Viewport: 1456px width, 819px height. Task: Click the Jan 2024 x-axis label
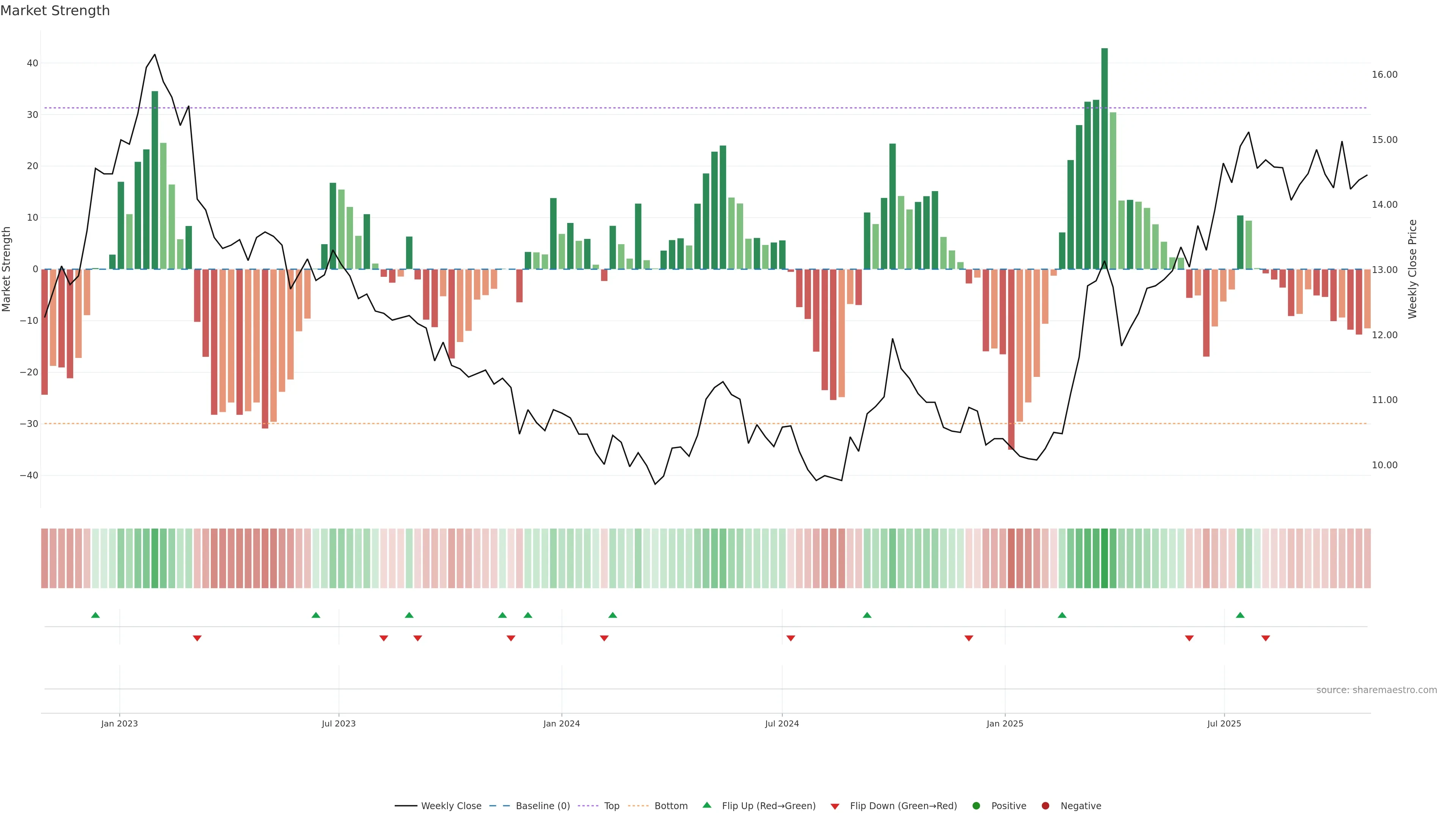click(561, 723)
